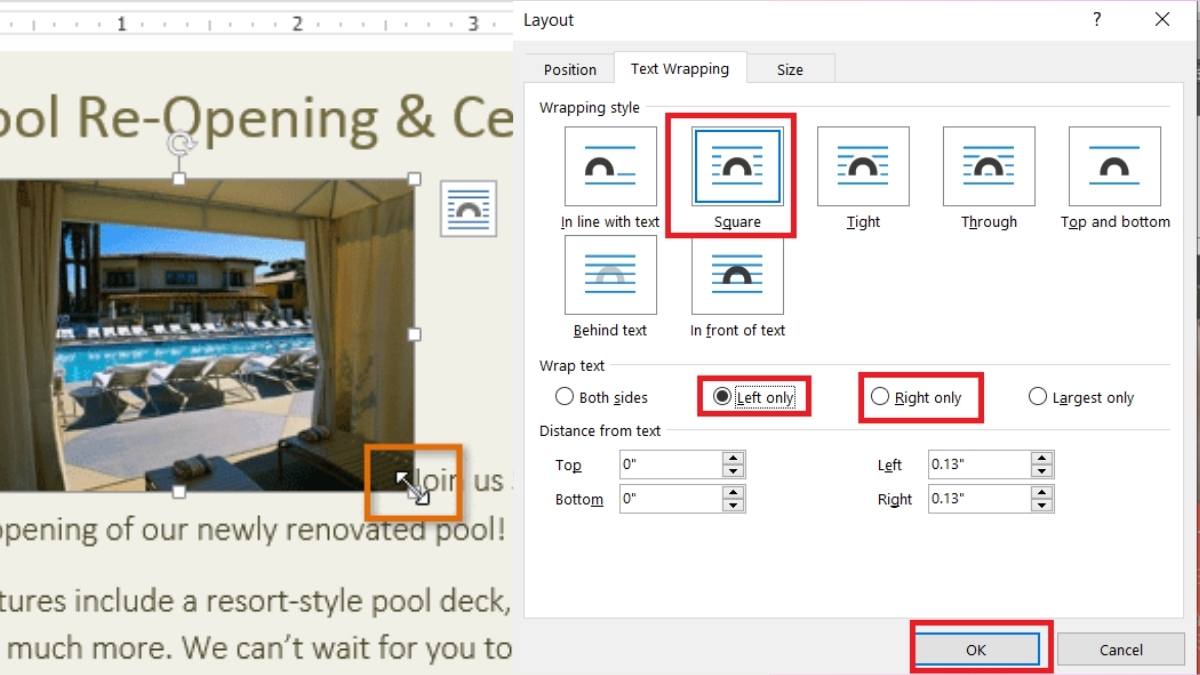Choose the Largest only wrap option
The width and height of the screenshot is (1200, 675).
pos(1038,397)
